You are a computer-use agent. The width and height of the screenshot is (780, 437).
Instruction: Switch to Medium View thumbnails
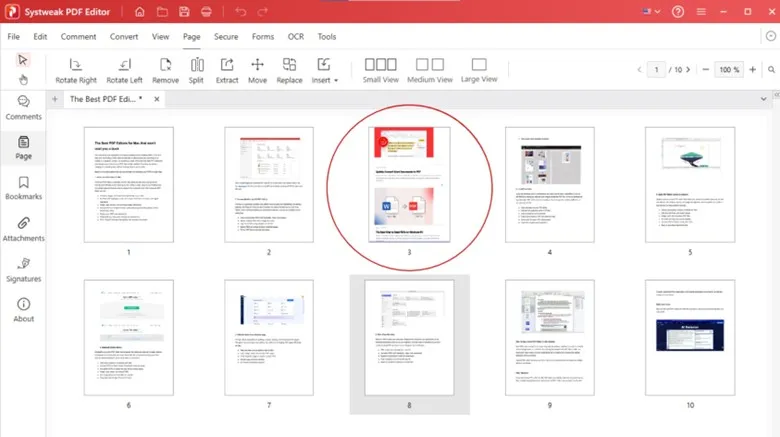click(x=429, y=70)
